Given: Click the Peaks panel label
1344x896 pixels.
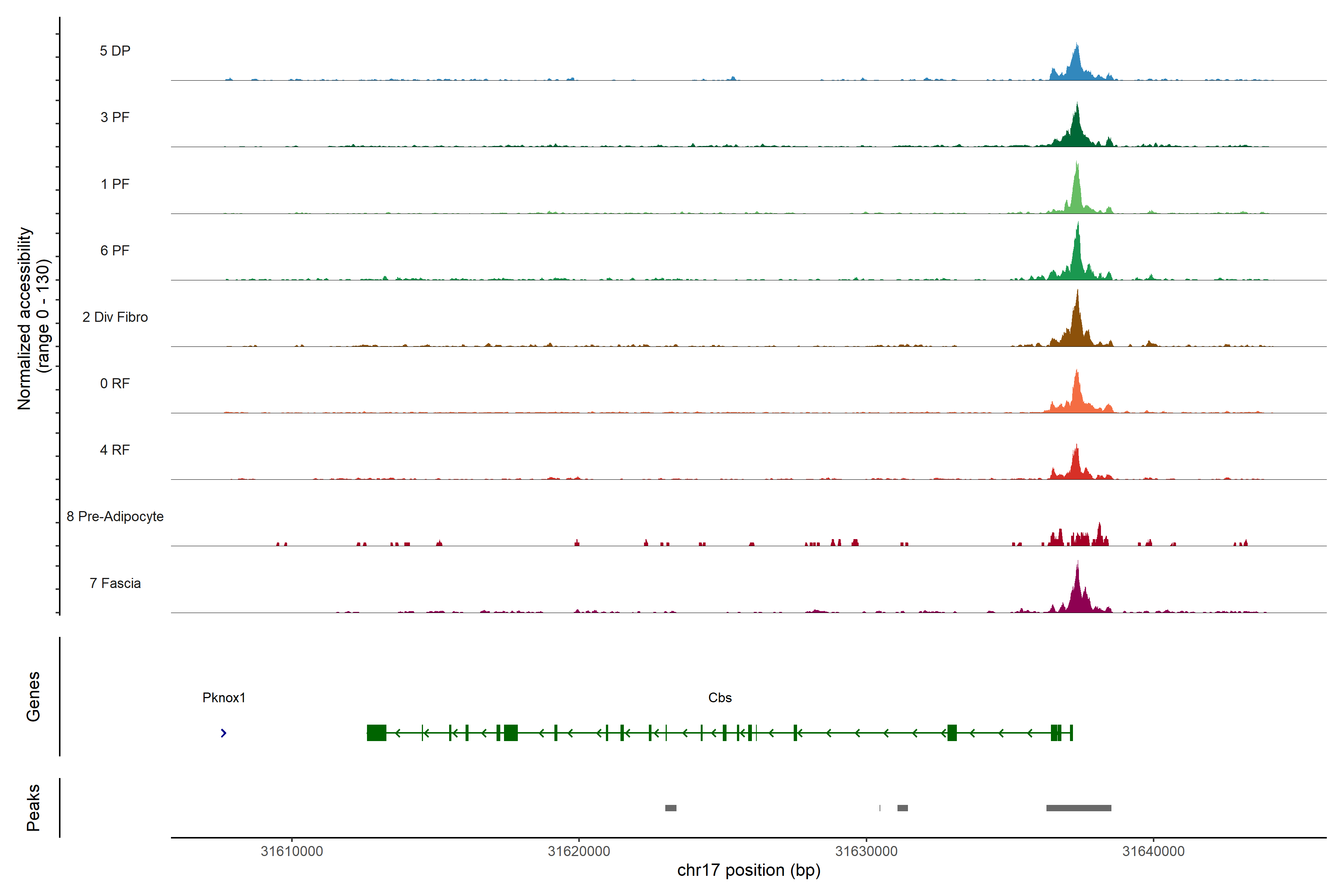Looking at the screenshot, I should (x=33, y=808).
